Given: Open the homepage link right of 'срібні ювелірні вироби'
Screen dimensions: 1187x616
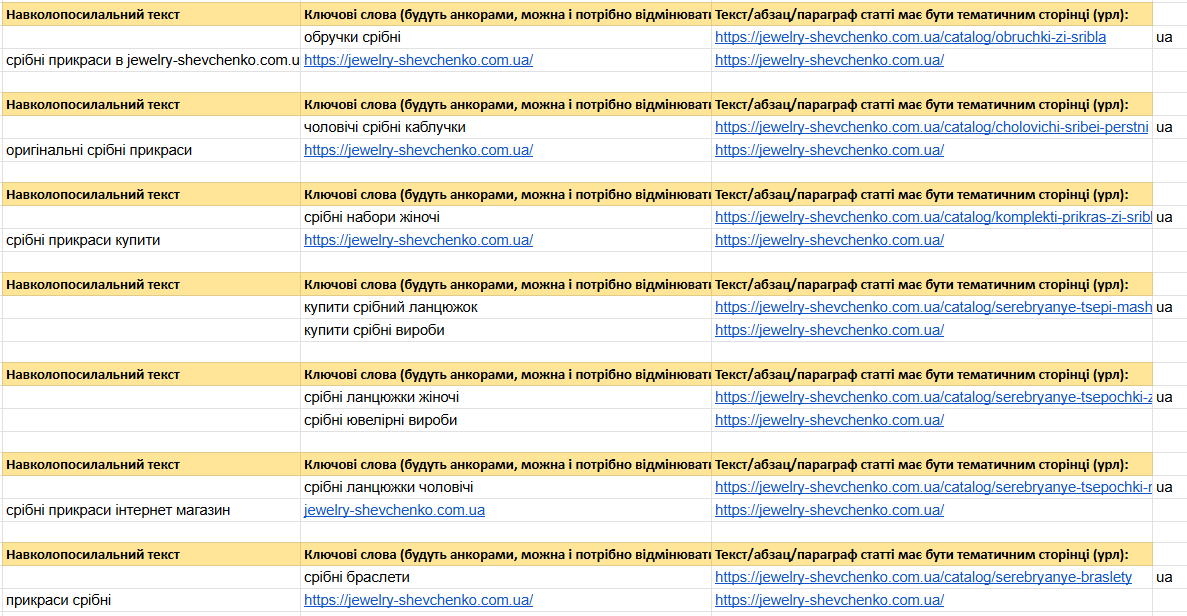Looking at the screenshot, I should coord(829,420).
